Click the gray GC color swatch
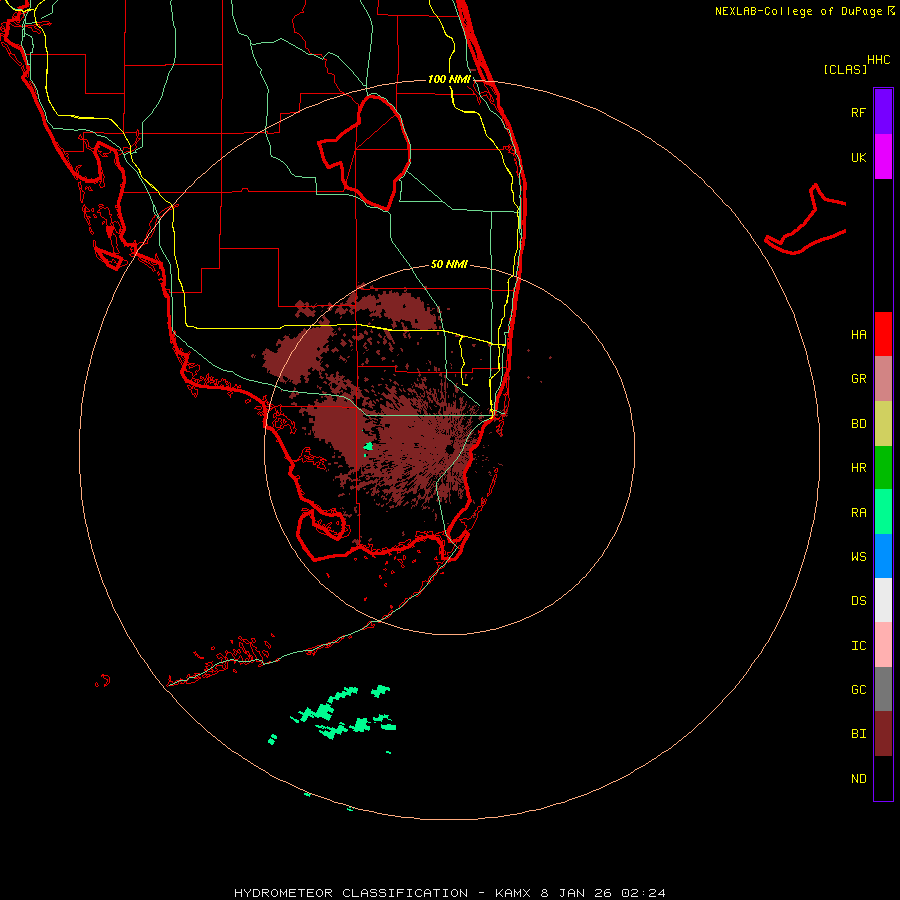The width and height of the screenshot is (900, 900). (x=883, y=689)
